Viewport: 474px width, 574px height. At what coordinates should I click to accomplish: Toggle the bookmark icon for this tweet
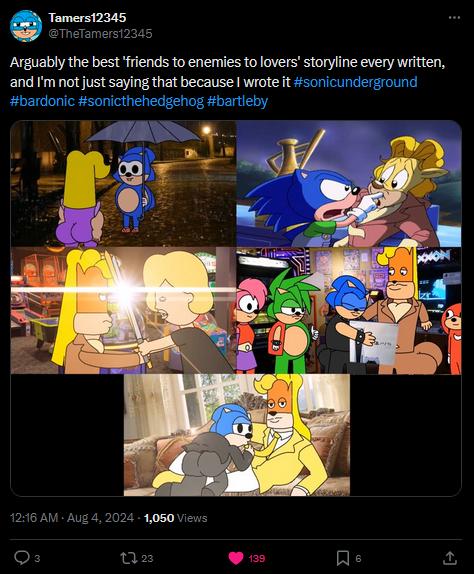coord(343,558)
